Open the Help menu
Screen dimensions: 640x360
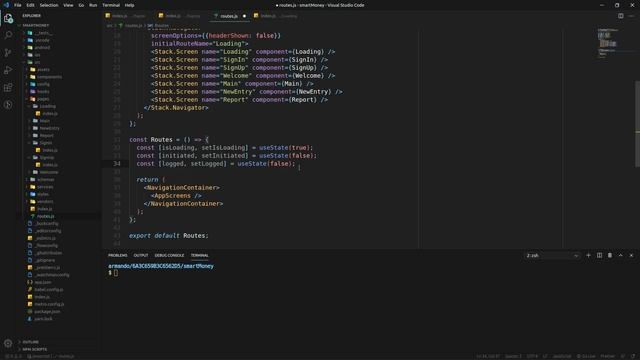[x=129, y=5]
